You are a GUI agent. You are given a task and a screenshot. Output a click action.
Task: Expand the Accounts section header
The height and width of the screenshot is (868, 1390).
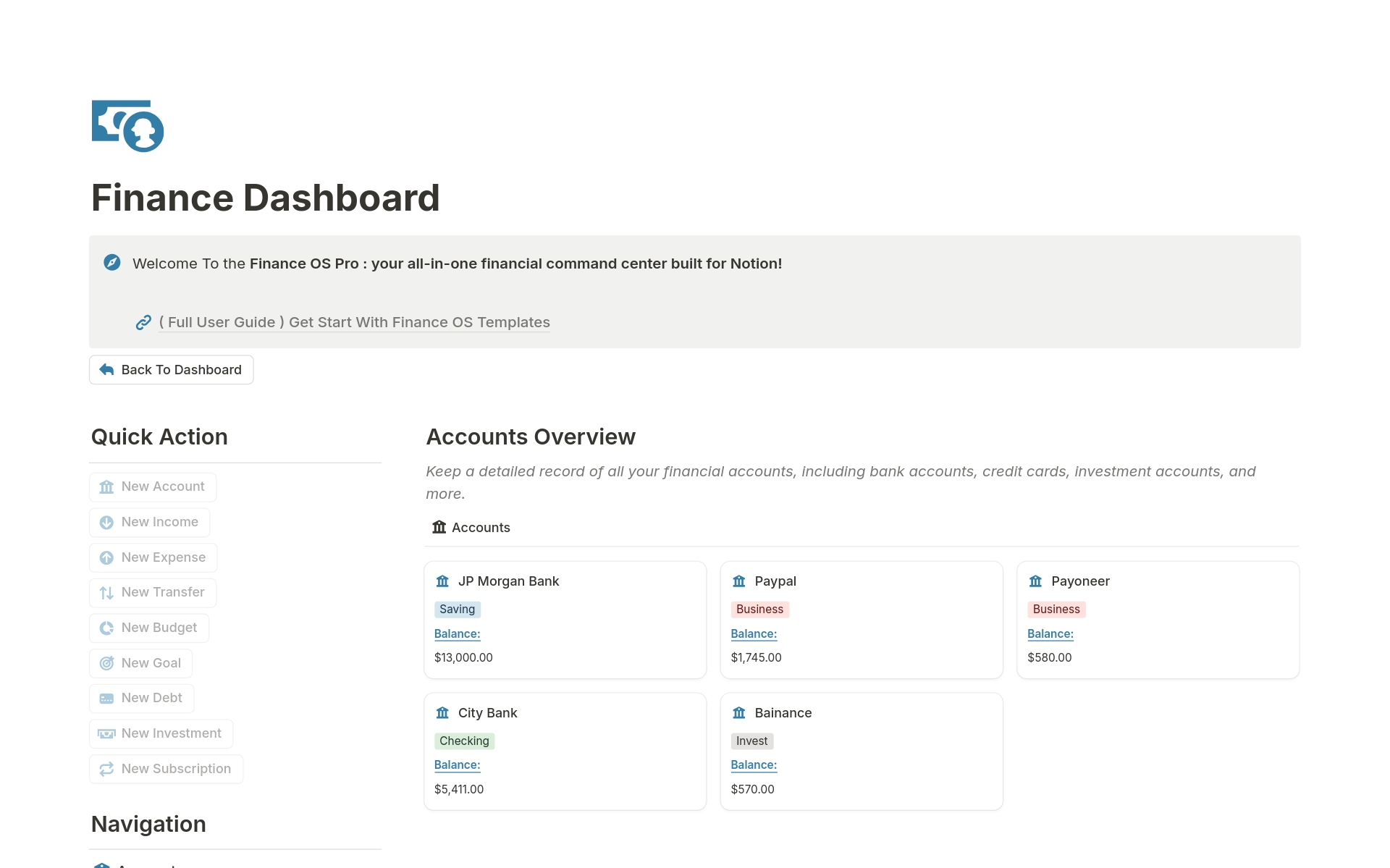[x=471, y=527]
